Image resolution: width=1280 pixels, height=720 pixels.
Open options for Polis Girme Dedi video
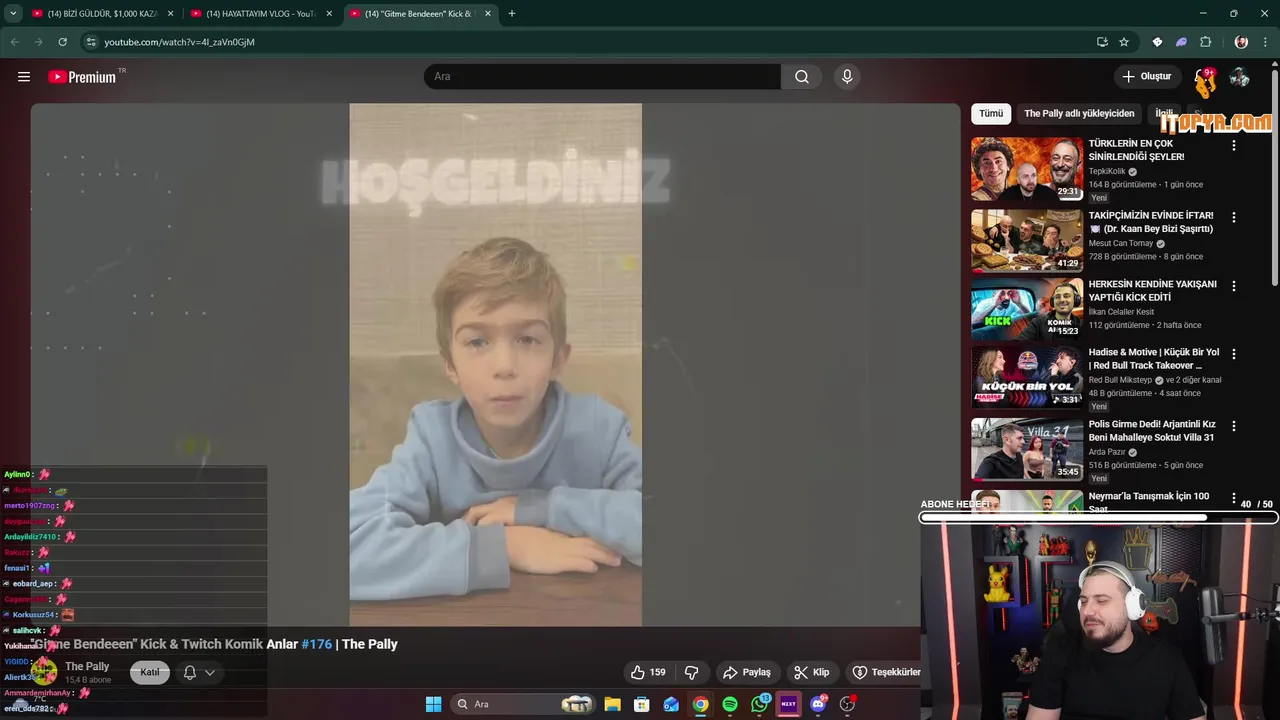(x=1233, y=426)
